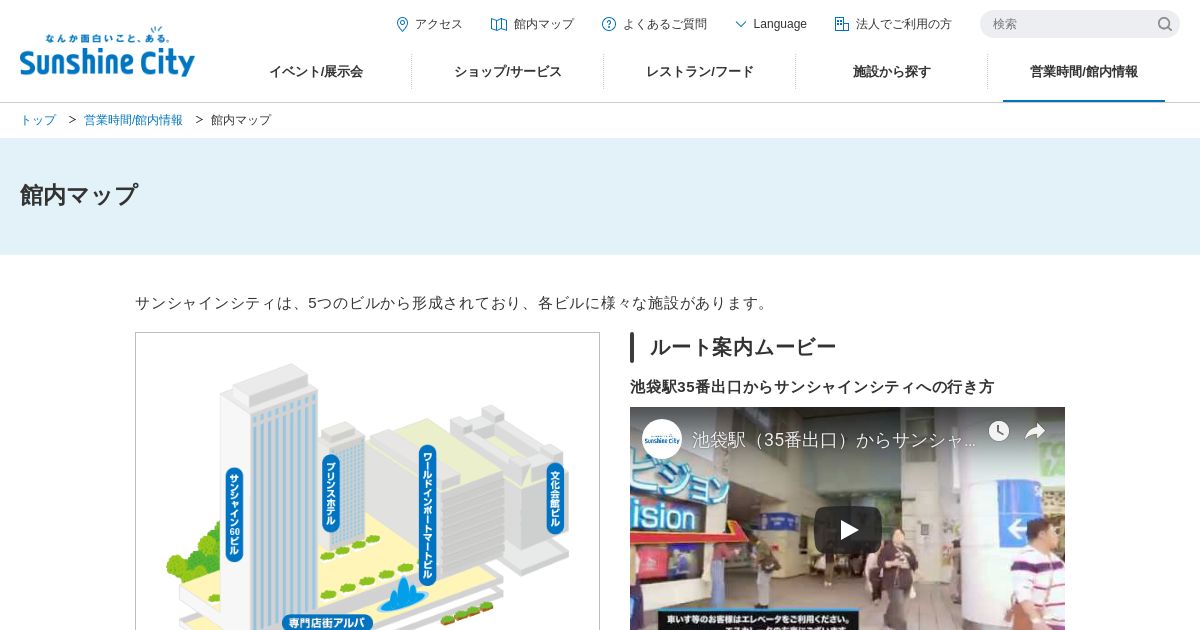Click the search magnifier icon
Image resolution: width=1200 pixels, height=630 pixels.
1165,24
